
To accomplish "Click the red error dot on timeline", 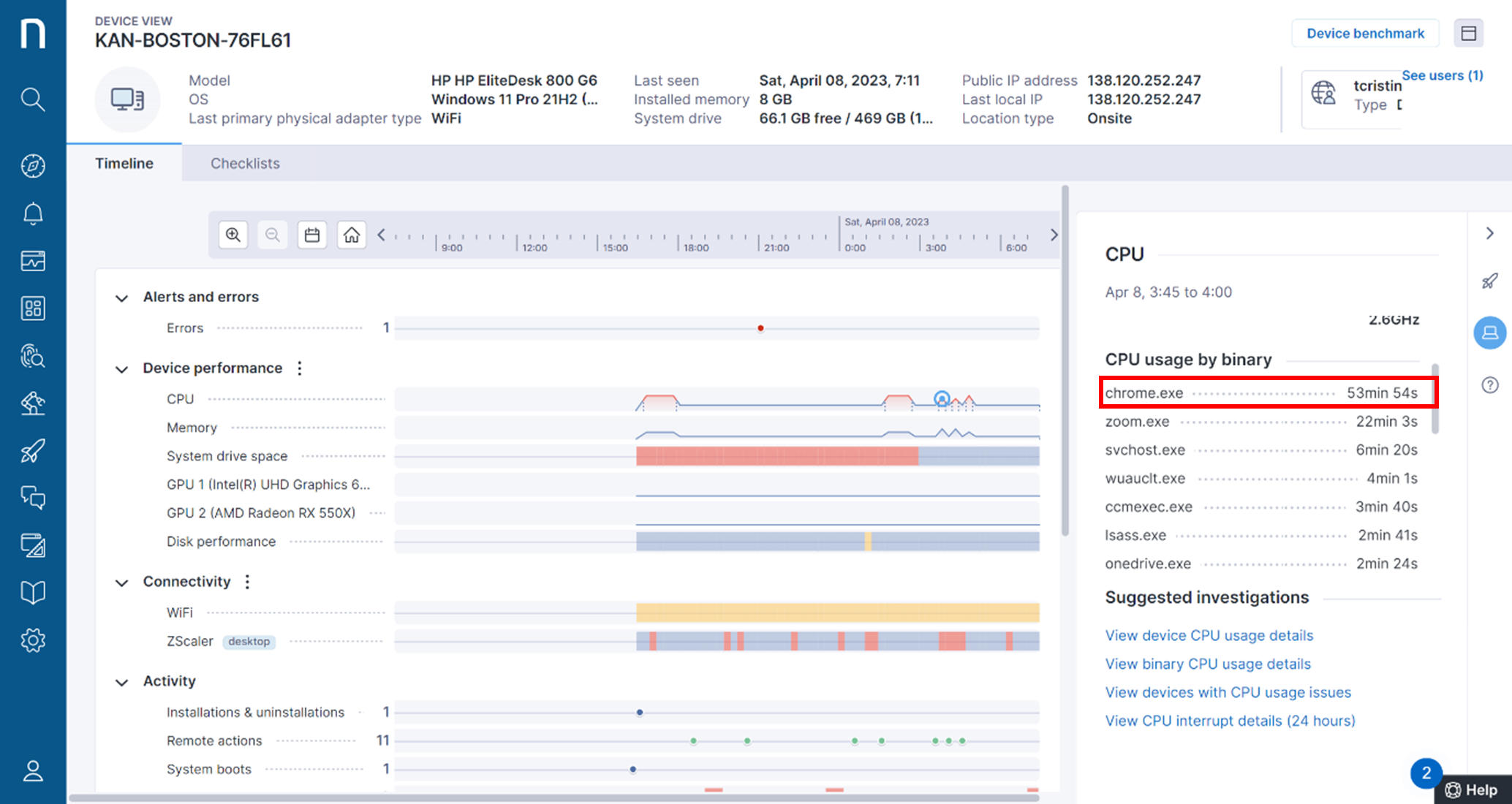I will [x=760, y=328].
